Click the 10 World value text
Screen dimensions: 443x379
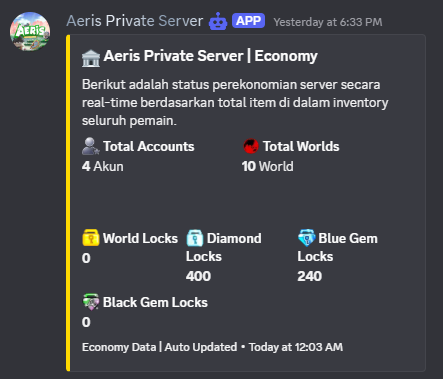click(268, 166)
